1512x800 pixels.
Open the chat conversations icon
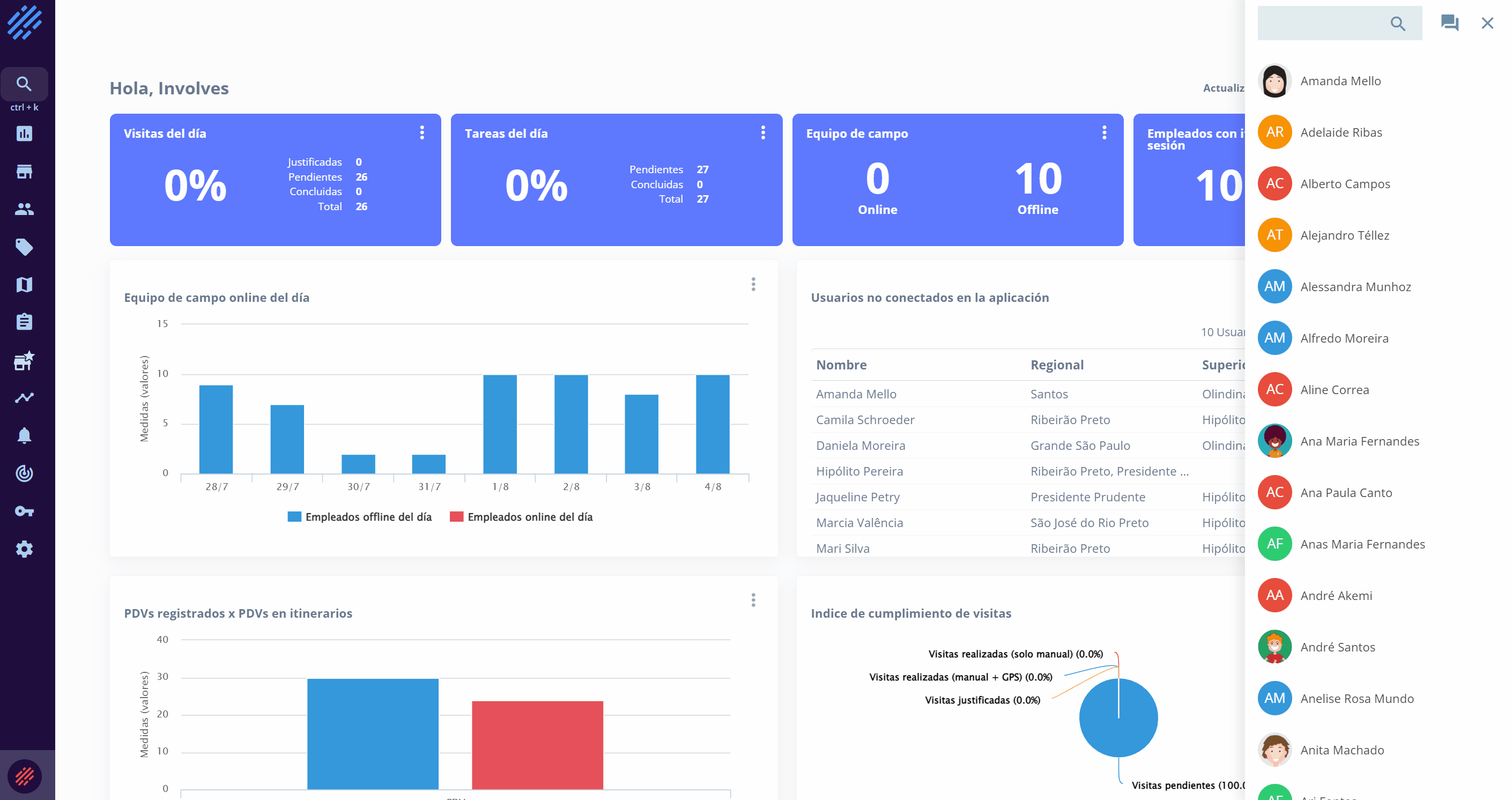[1449, 23]
